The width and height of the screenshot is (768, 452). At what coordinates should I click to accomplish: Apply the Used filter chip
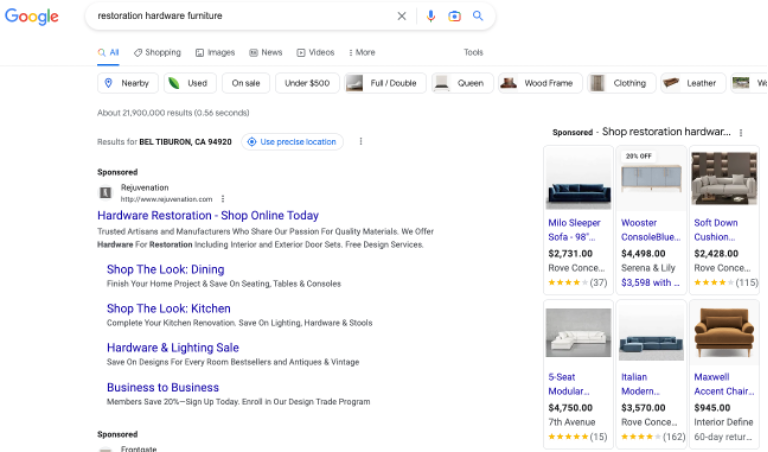190,83
